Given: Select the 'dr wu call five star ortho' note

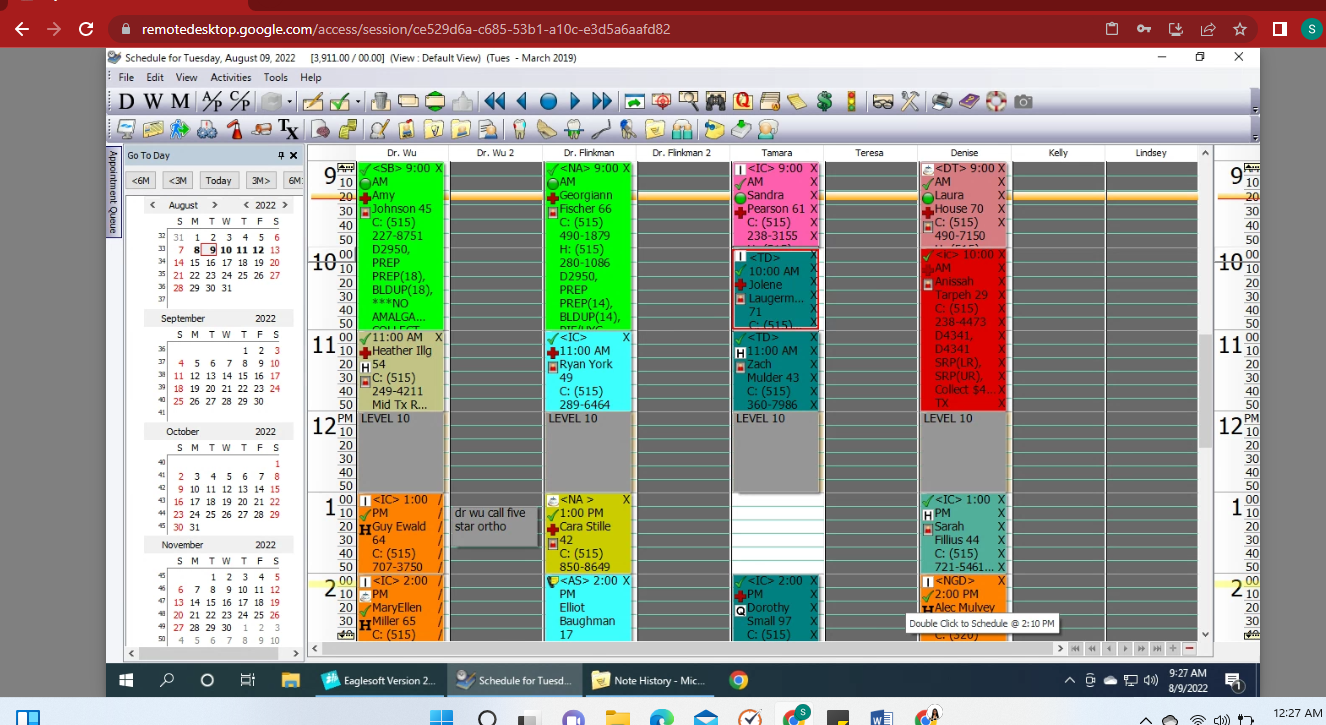Looking at the screenshot, I should (x=494, y=526).
